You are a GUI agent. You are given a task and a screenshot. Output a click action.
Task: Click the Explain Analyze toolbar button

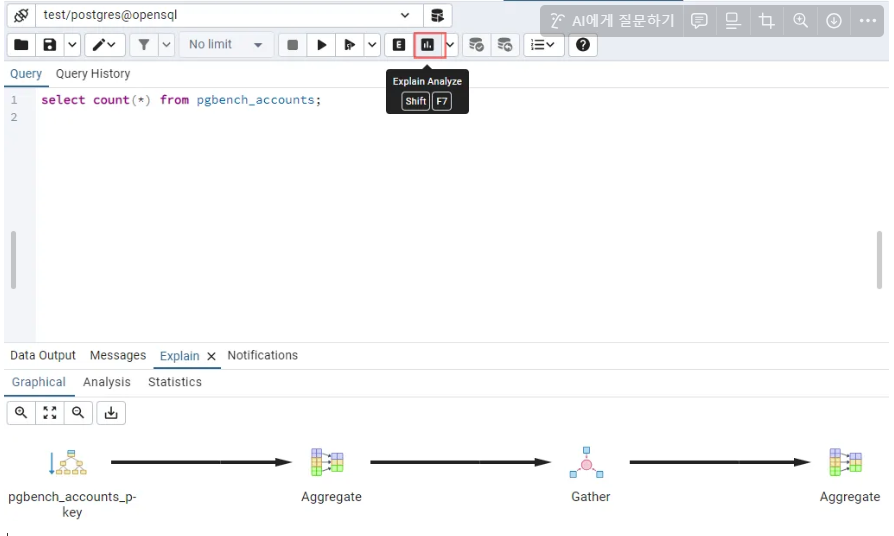(429, 45)
